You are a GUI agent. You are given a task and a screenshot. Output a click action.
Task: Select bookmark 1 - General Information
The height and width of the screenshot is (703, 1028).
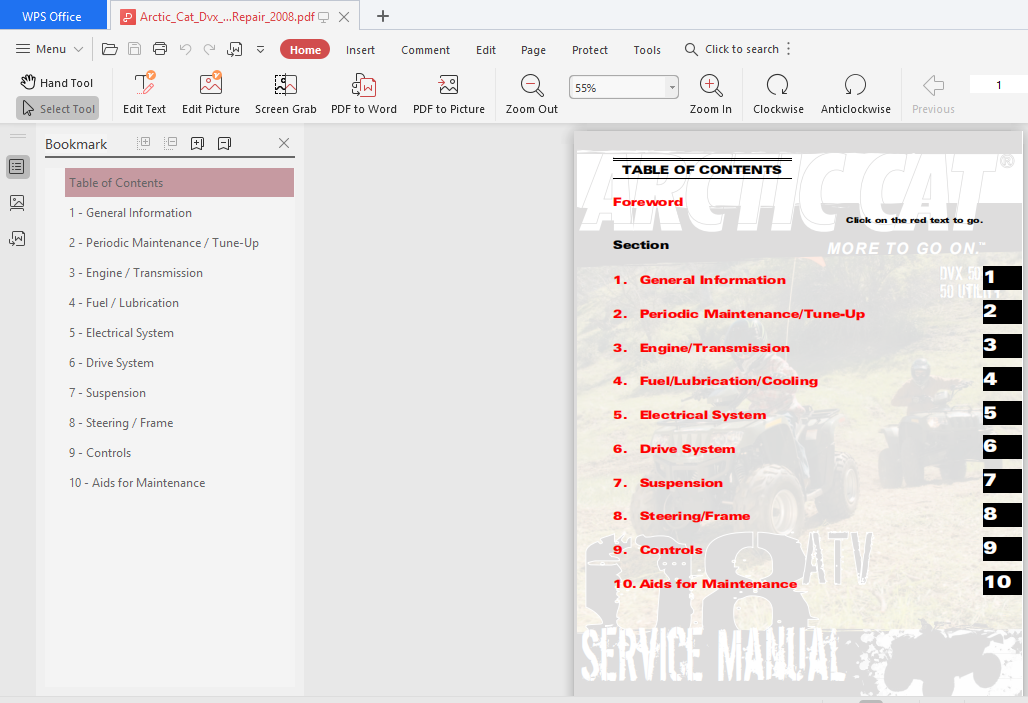pos(130,213)
